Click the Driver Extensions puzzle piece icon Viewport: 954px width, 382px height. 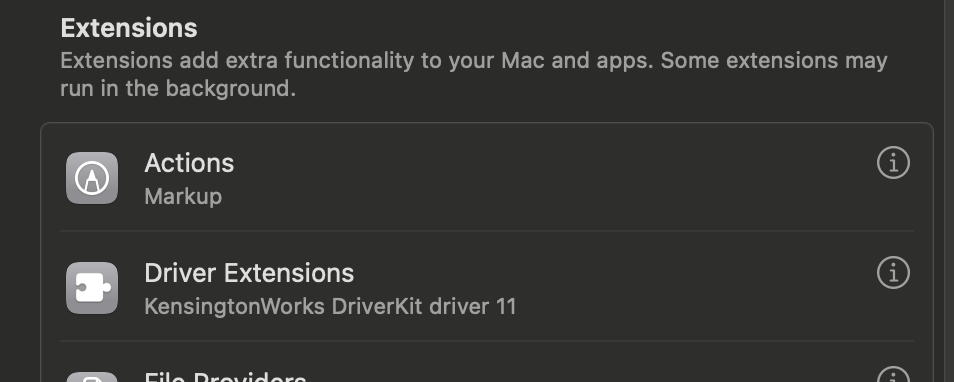pyautogui.click(x=92, y=288)
